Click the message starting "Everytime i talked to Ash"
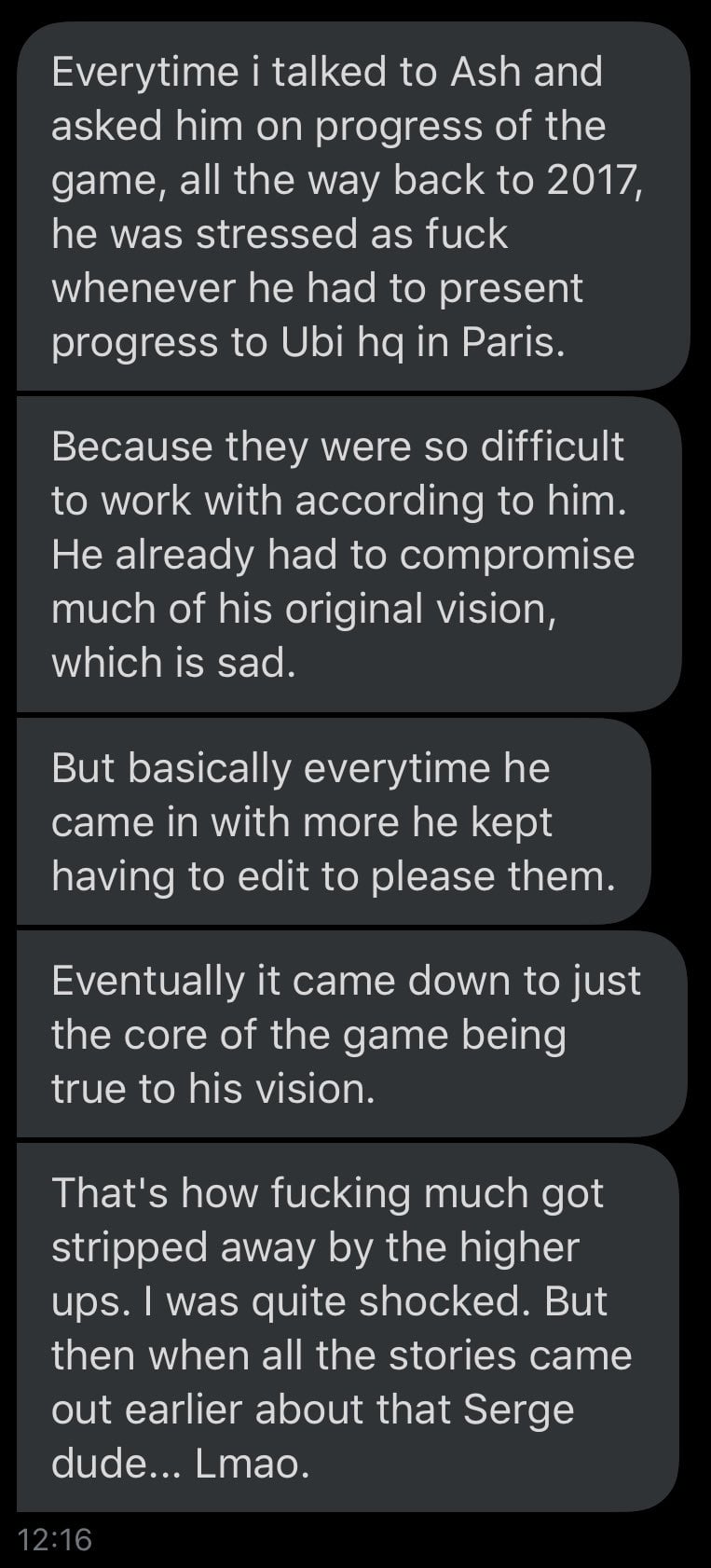 [x=352, y=207]
